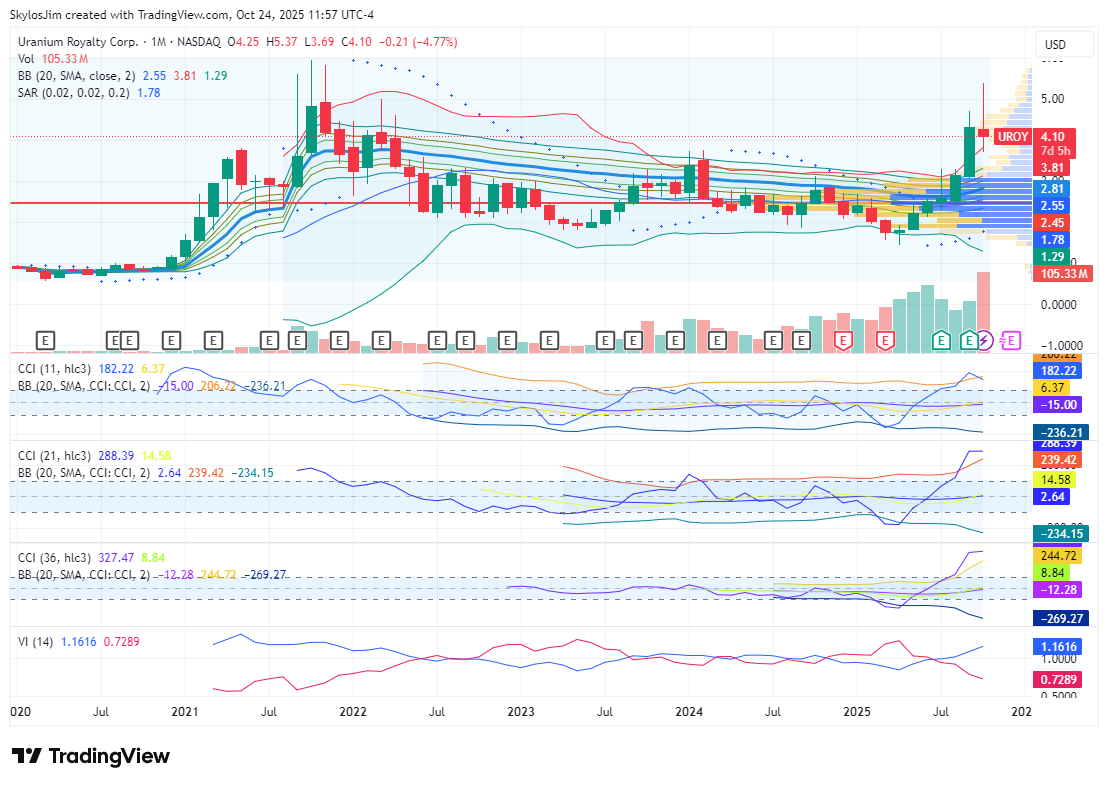This screenshot has height=786, width=1108.
Task: Click the blue 2.55 price-scale label
Action: pos(1051,206)
